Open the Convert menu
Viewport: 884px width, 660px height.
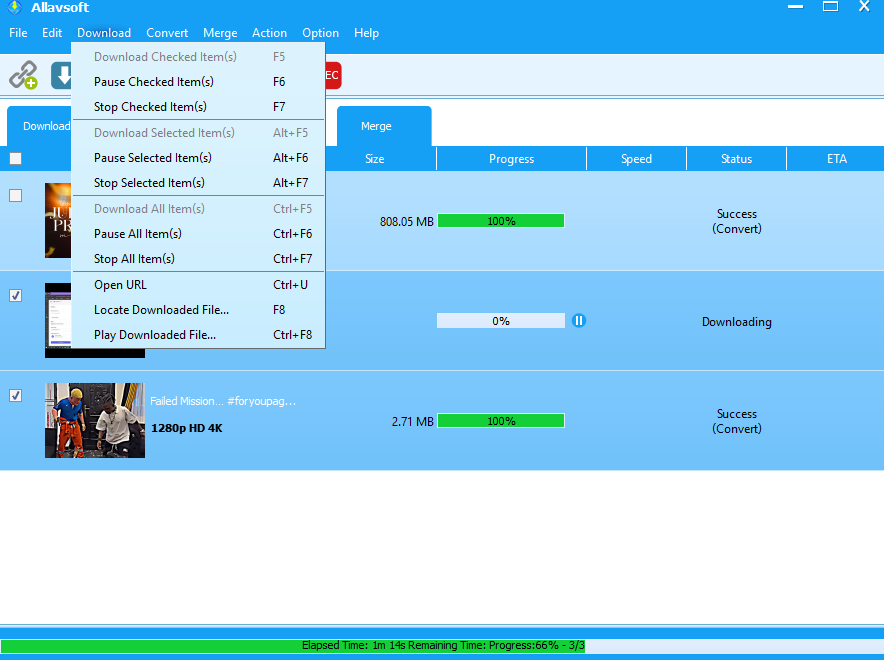point(167,33)
